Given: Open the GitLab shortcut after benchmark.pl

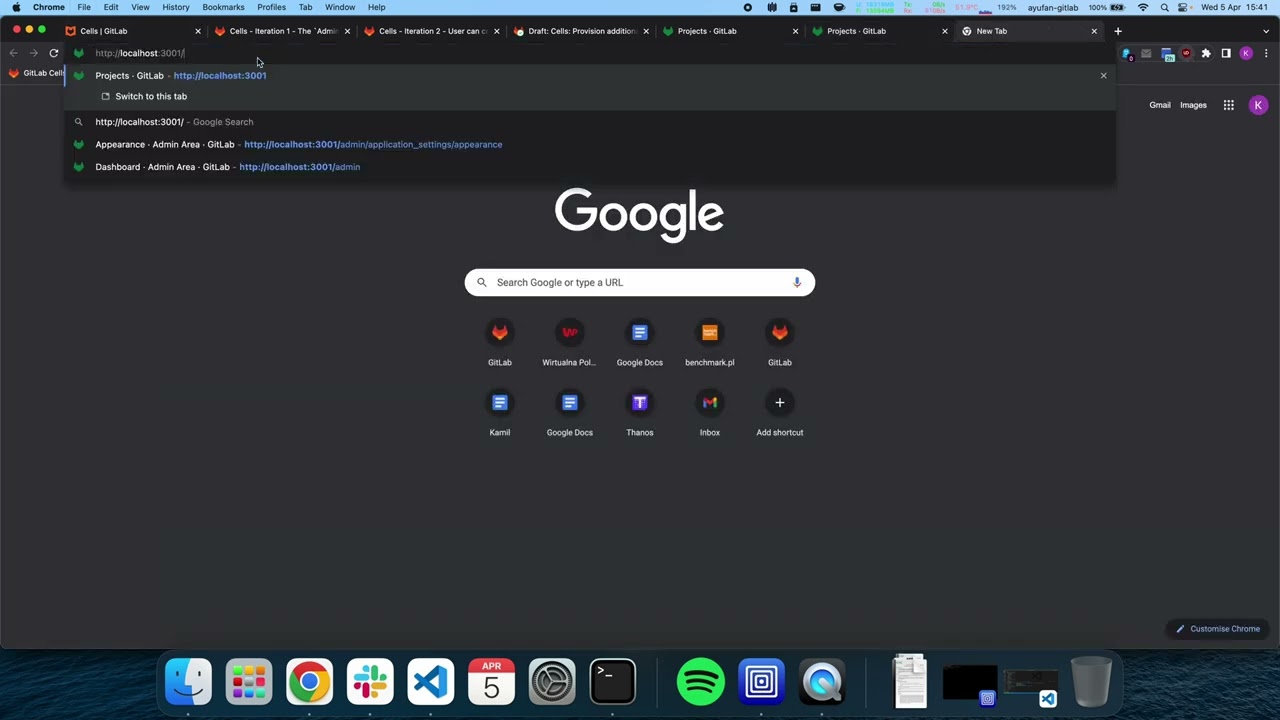Looking at the screenshot, I should tap(779, 343).
